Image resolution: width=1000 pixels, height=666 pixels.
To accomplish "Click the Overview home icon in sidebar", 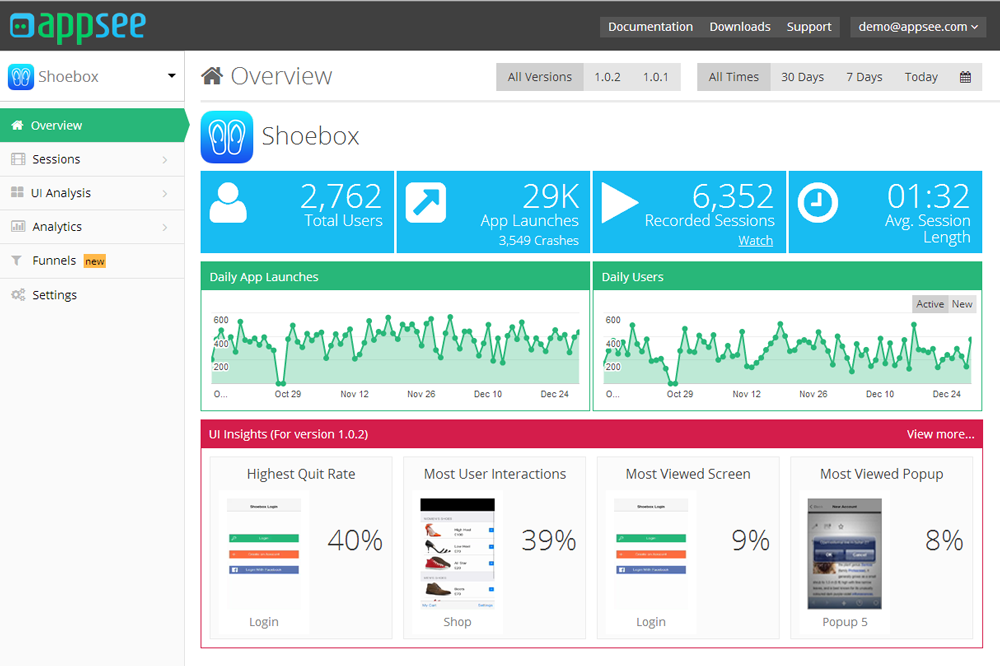I will [17, 125].
